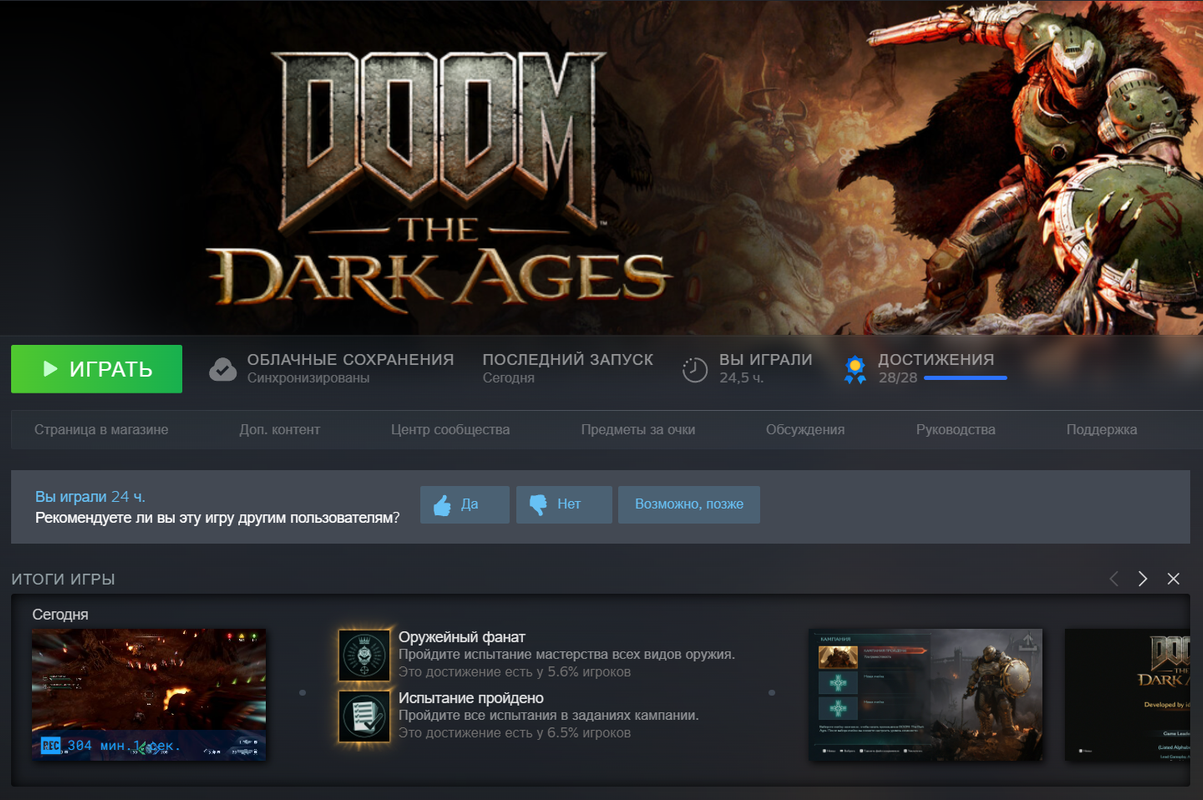Click the Оружейный фанат achievement title
The image size is (1203, 800).
coord(462,637)
